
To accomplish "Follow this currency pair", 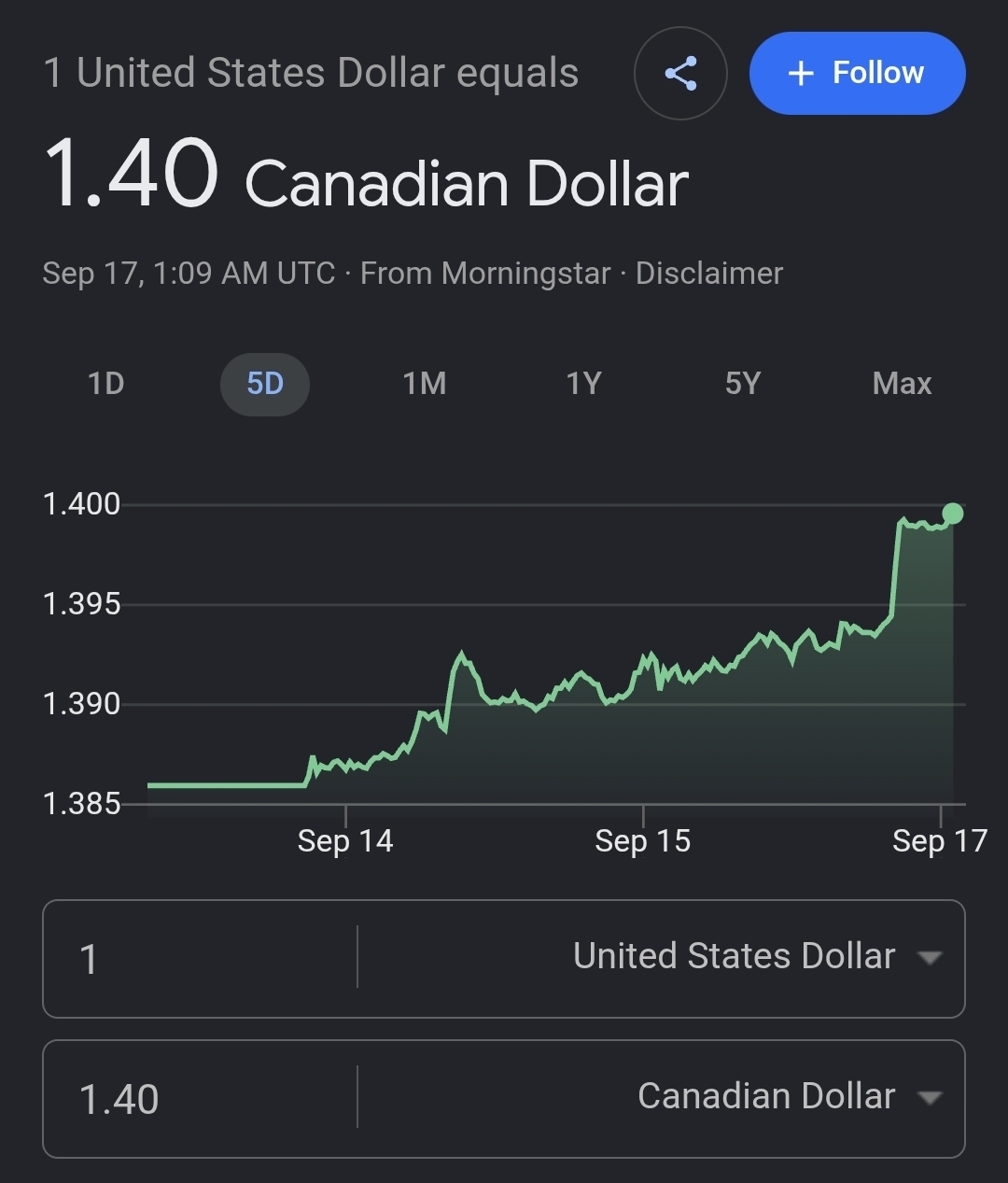I will pos(857,74).
